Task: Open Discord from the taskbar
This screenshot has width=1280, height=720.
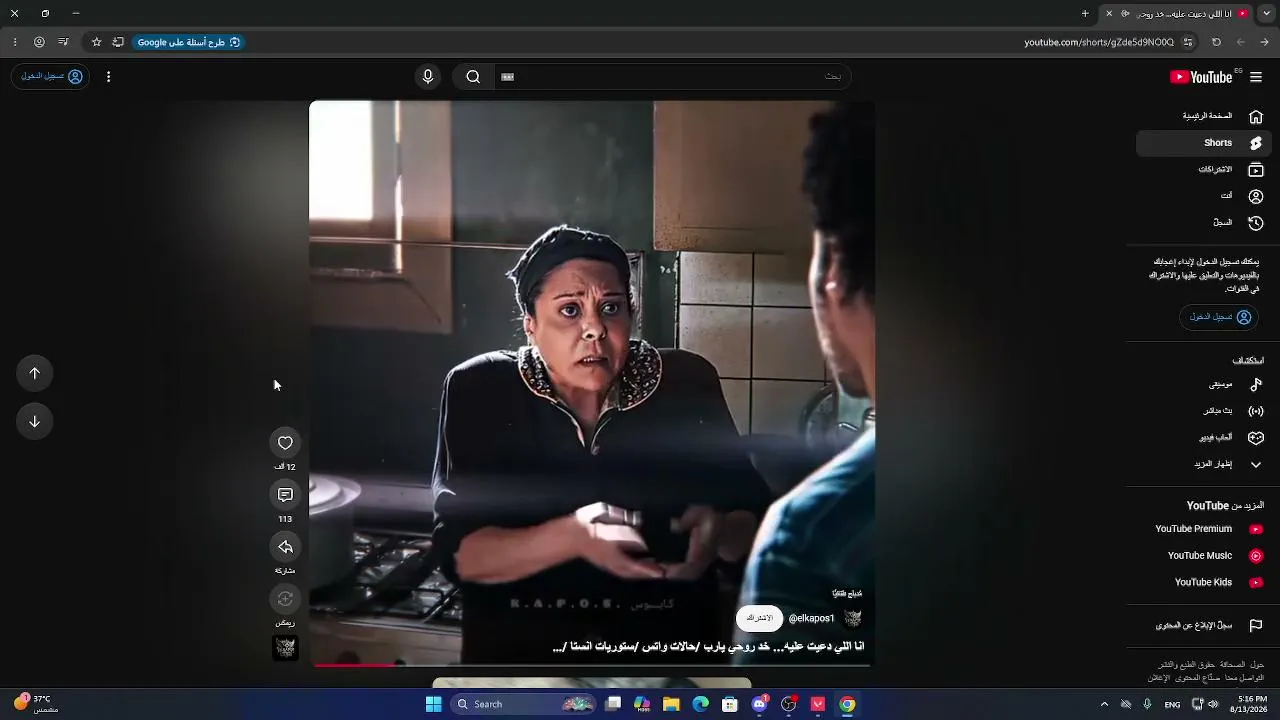Action: (x=759, y=704)
